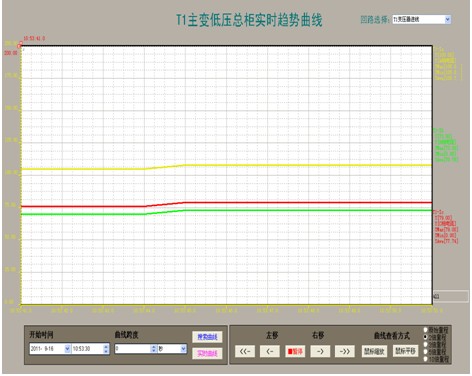This screenshot has width=472, height=376.
Task: Click the curve span number input field
Action: point(133,349)
